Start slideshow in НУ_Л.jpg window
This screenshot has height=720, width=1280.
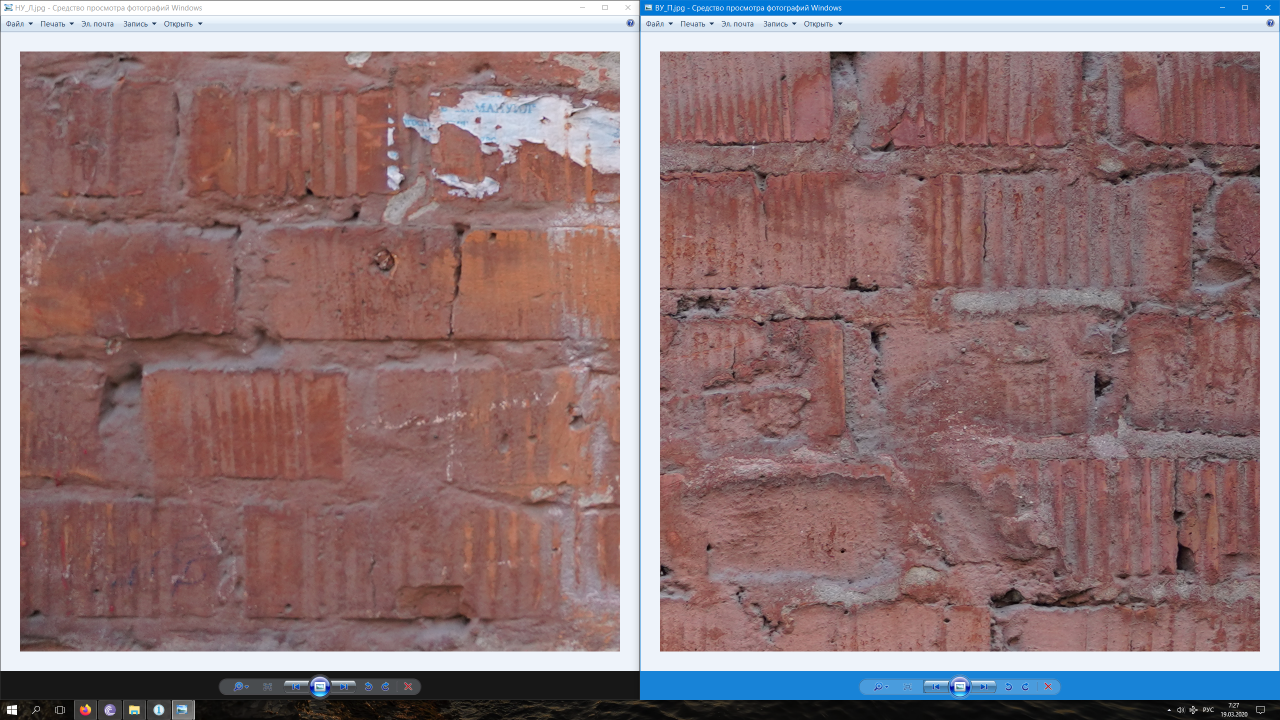[320, 687]
